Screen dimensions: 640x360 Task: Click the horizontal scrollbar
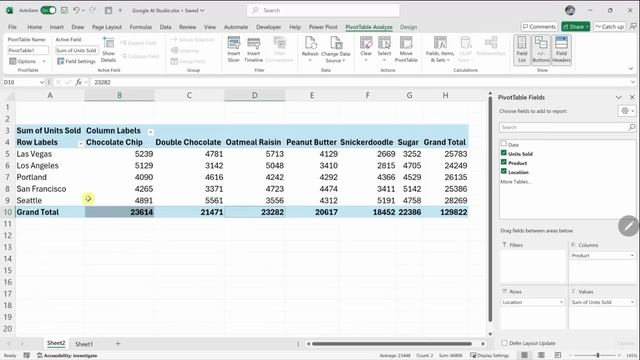coord(392,344)
